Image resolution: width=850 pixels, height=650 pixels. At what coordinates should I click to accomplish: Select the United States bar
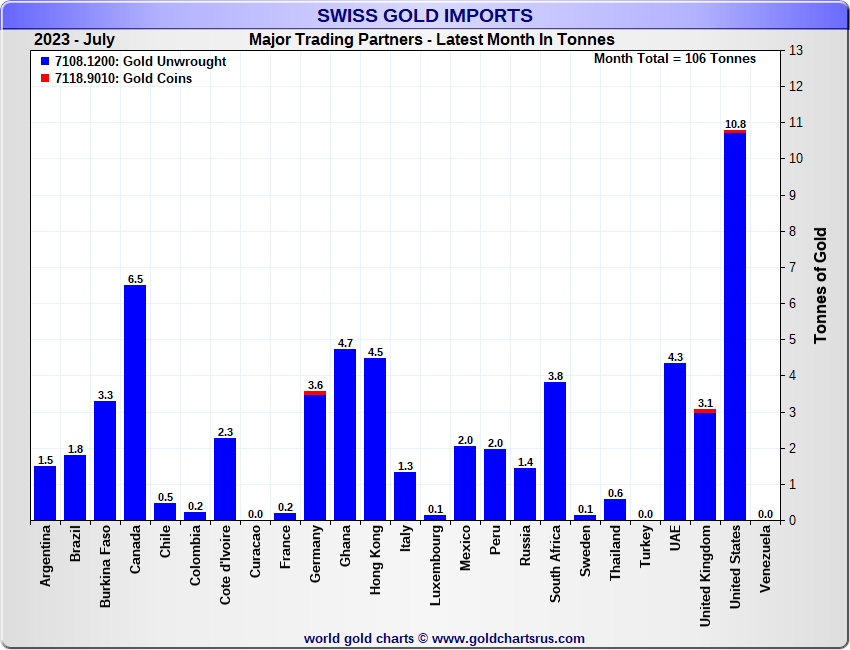pos(735,326)
